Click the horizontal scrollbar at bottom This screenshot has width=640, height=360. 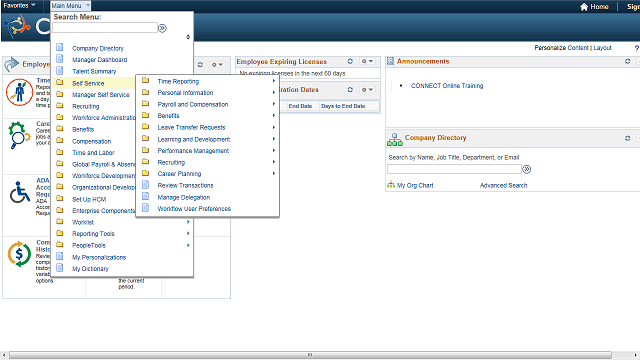click(310, 355)
